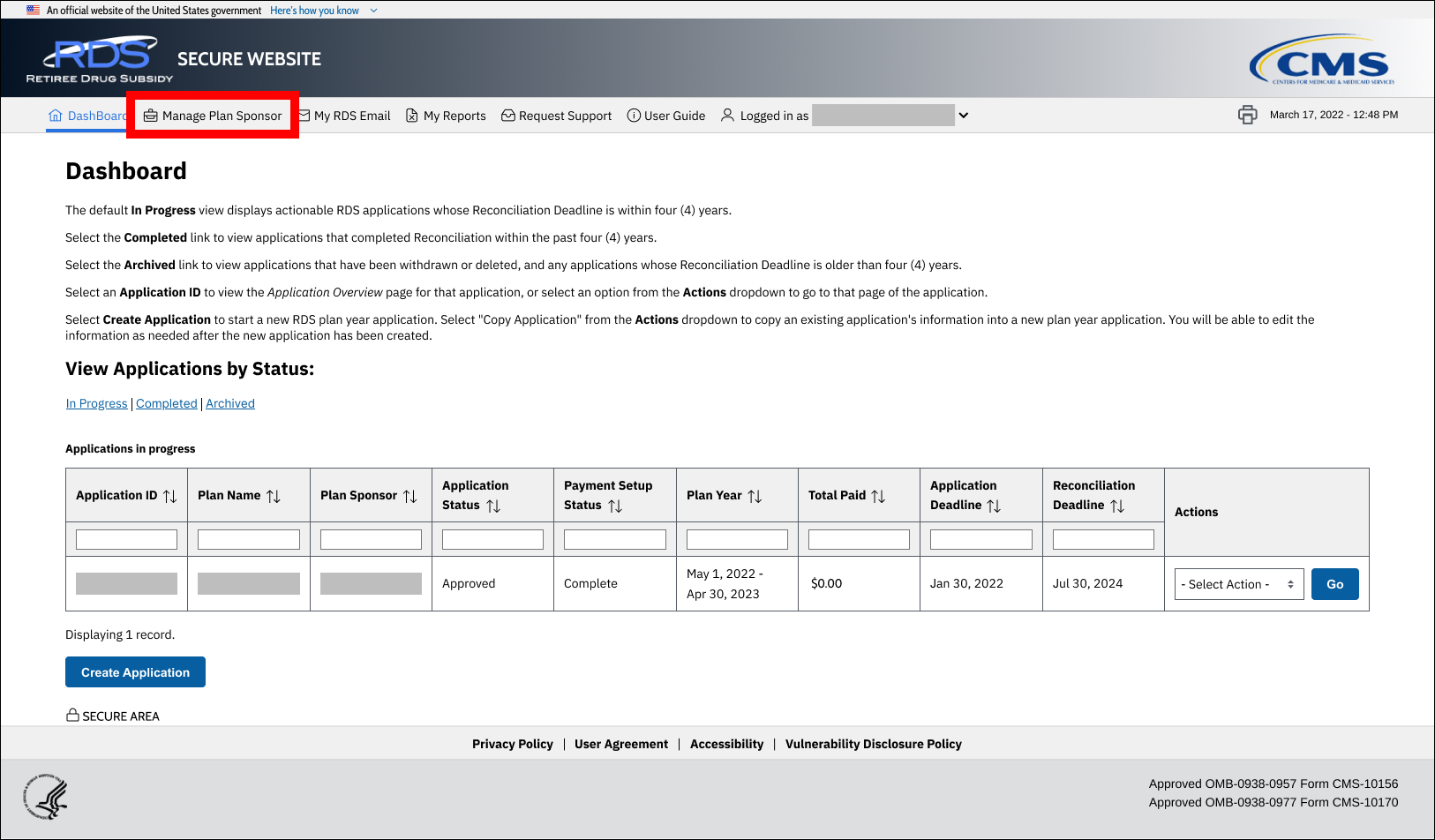
Task: Sort by Reconciliation Deadline arrows
Action: tap(1117, 506)
